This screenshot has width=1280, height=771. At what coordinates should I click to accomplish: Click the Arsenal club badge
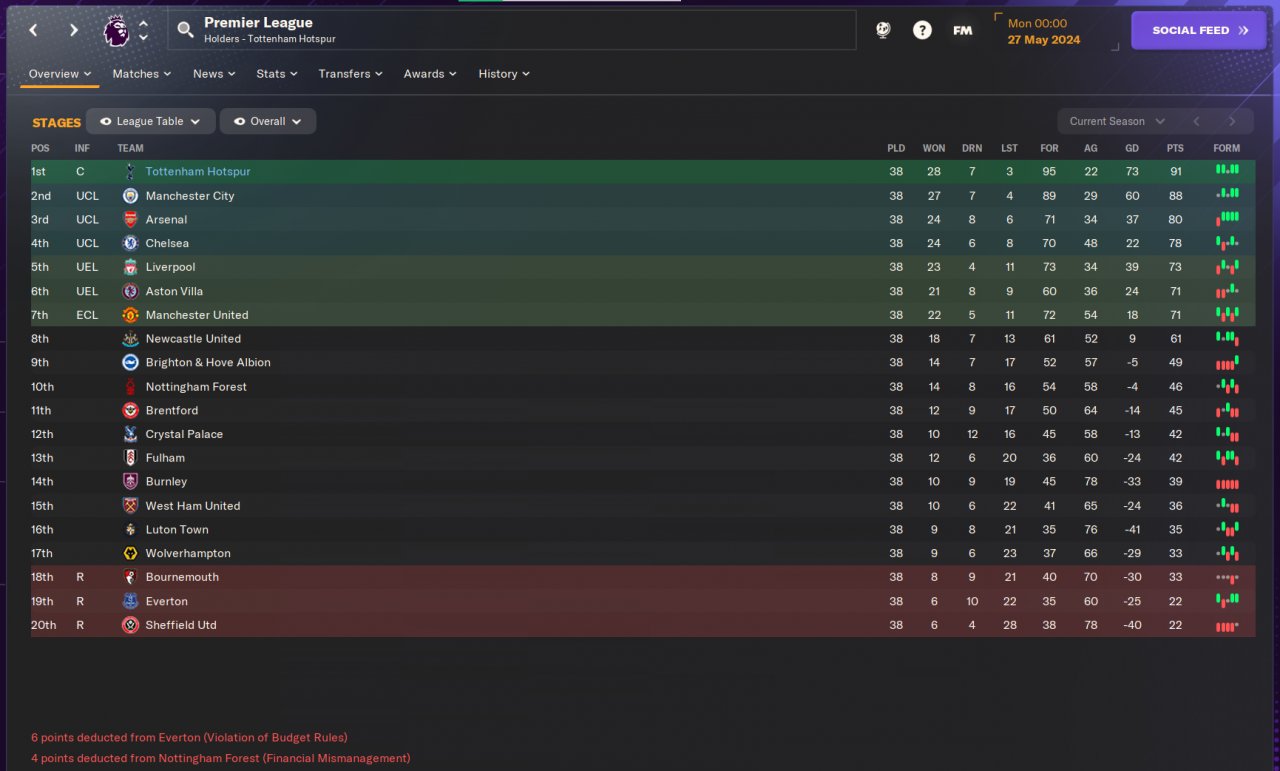pos(130,219)
